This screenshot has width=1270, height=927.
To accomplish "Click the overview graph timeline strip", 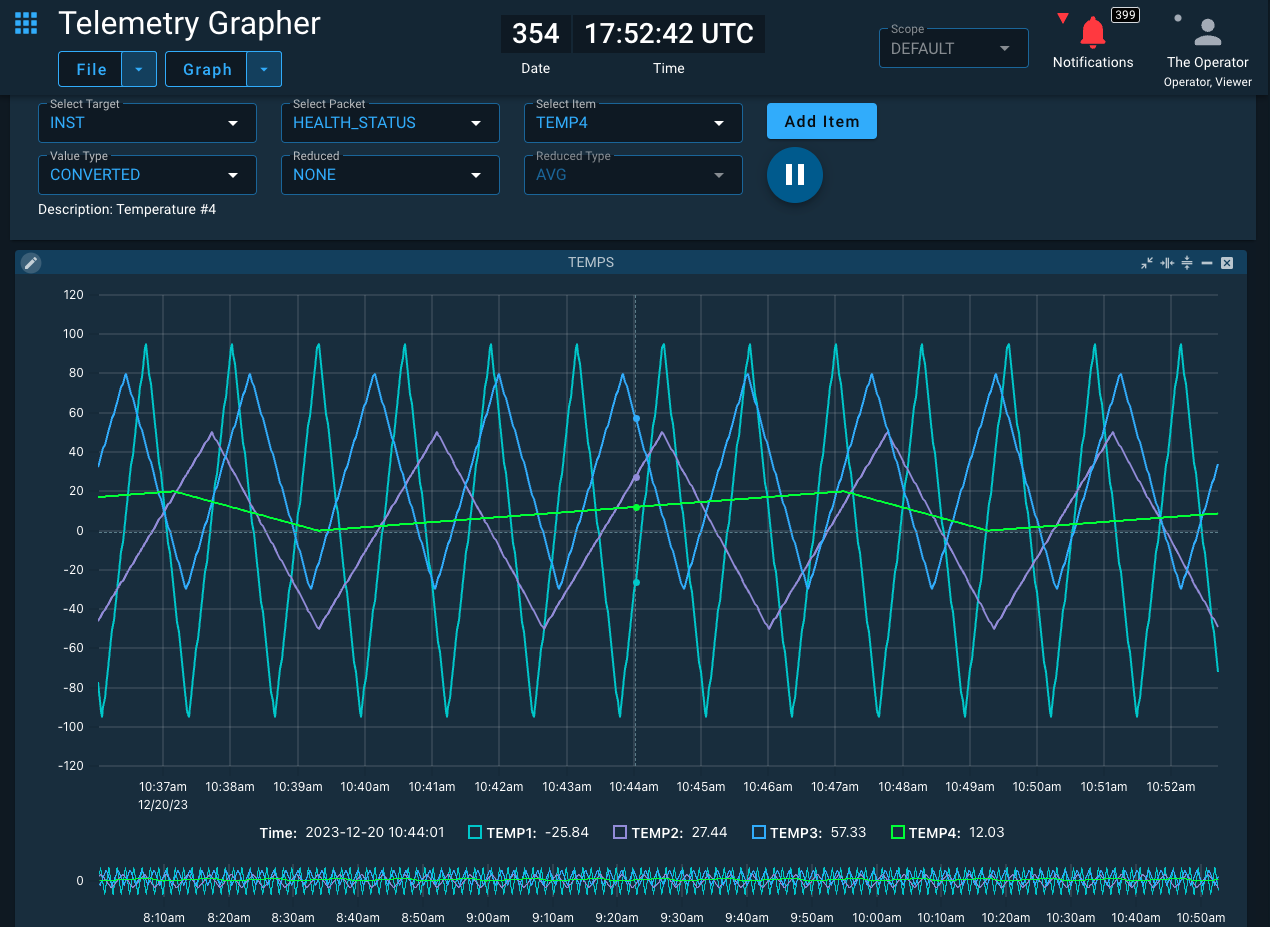I will 659,880.
